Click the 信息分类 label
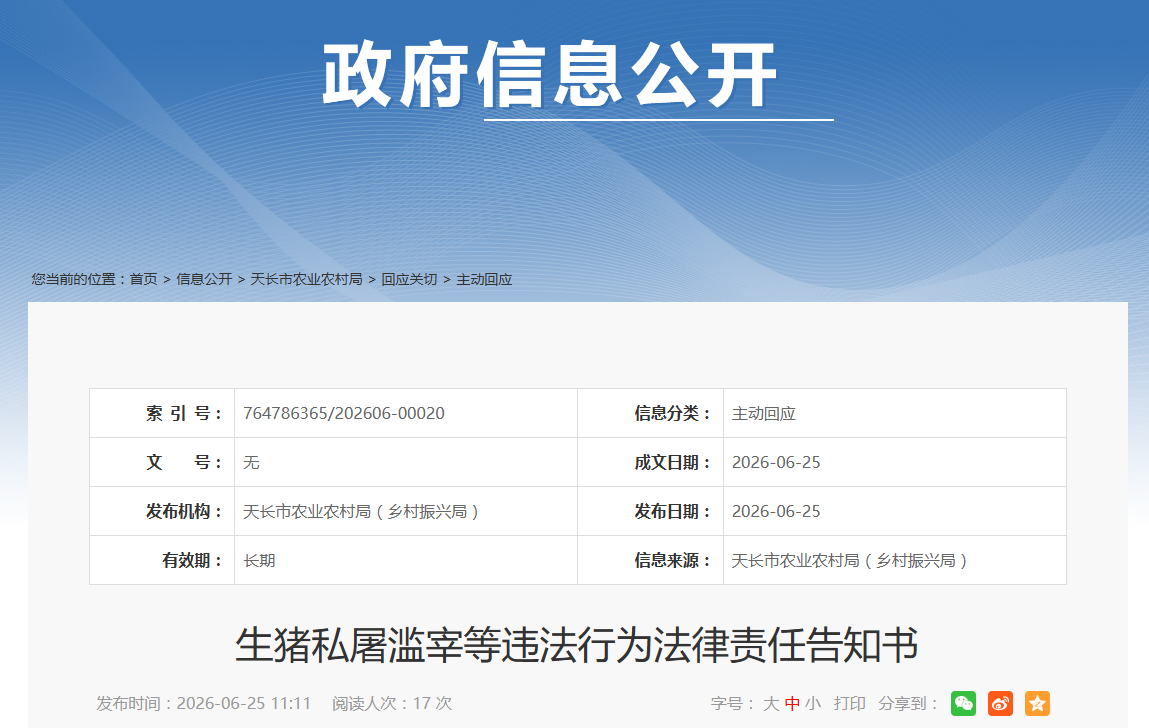 pyautogui.click(x=673, y=413)
